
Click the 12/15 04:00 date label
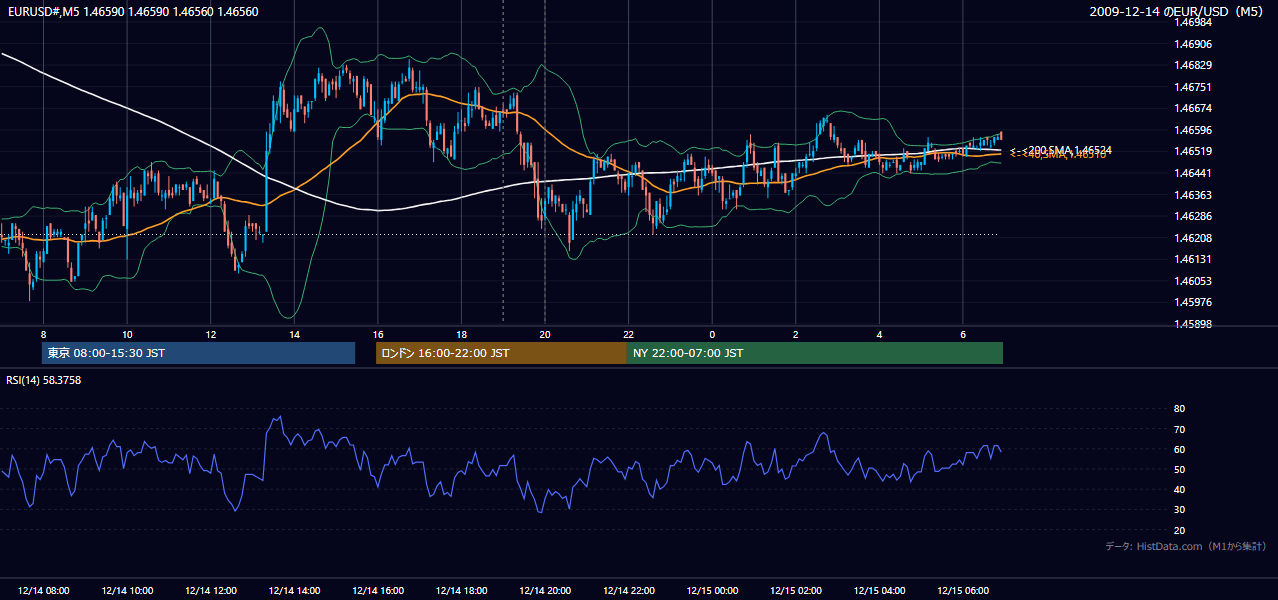879,591
